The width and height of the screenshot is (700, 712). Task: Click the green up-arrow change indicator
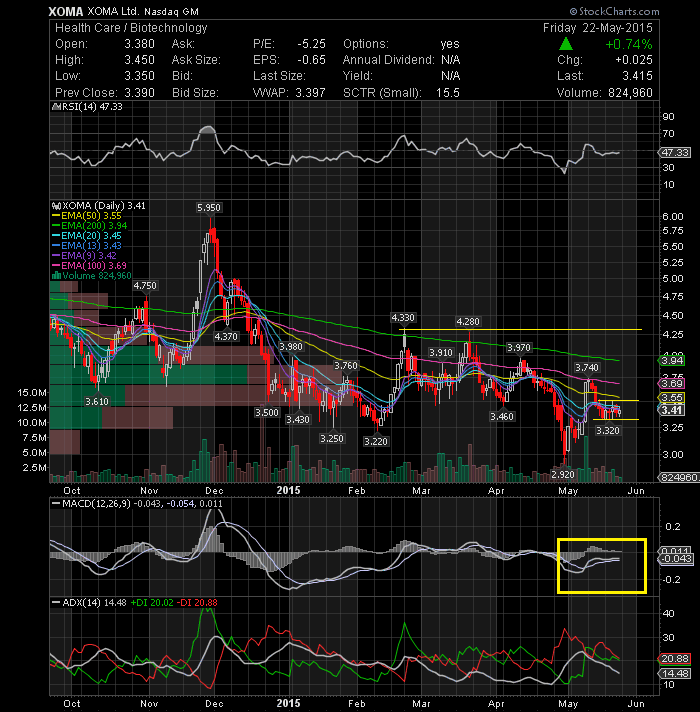[x=566, y=44]
